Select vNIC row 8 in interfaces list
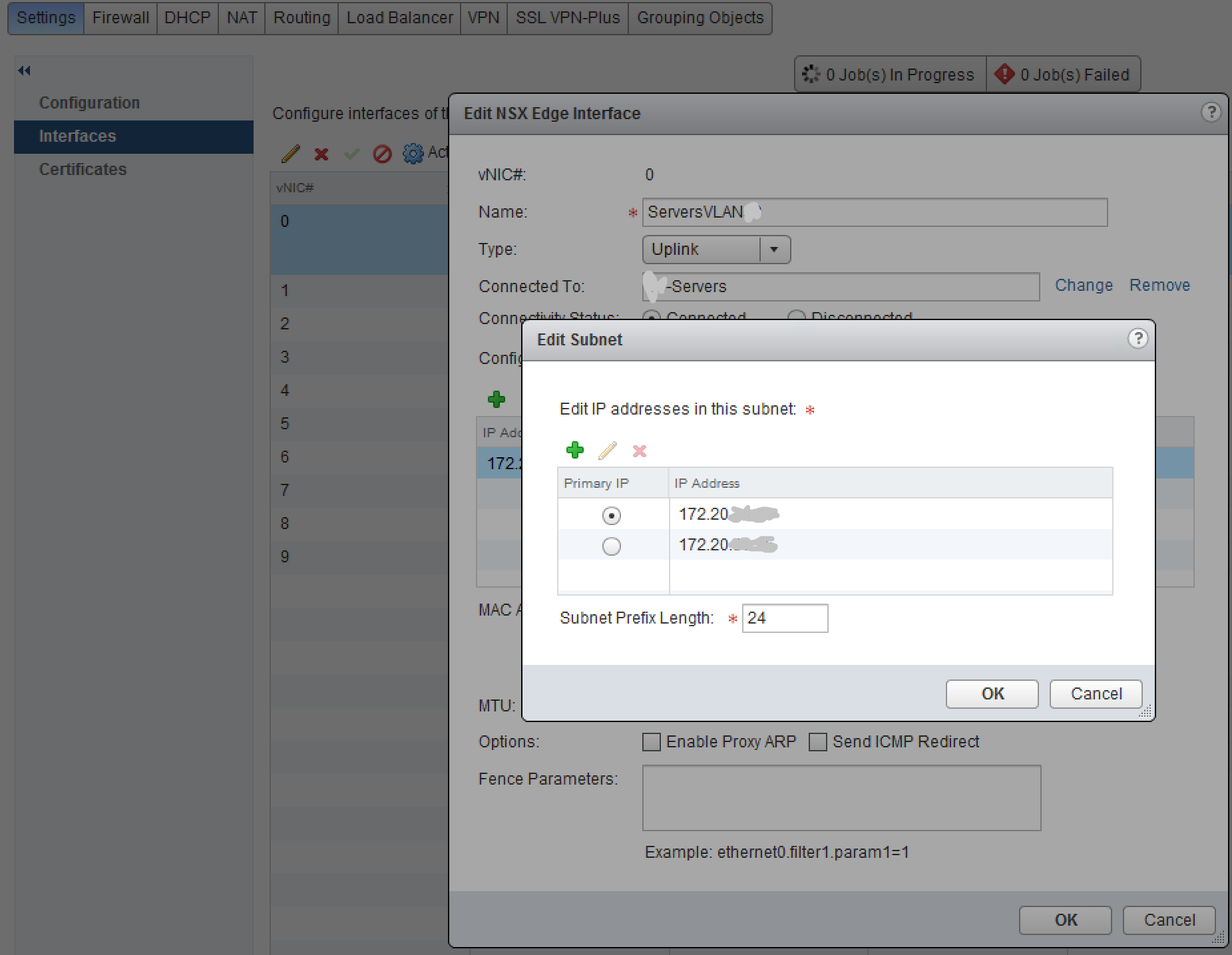This screenshot has height=955, width=1232. [359, 524]
